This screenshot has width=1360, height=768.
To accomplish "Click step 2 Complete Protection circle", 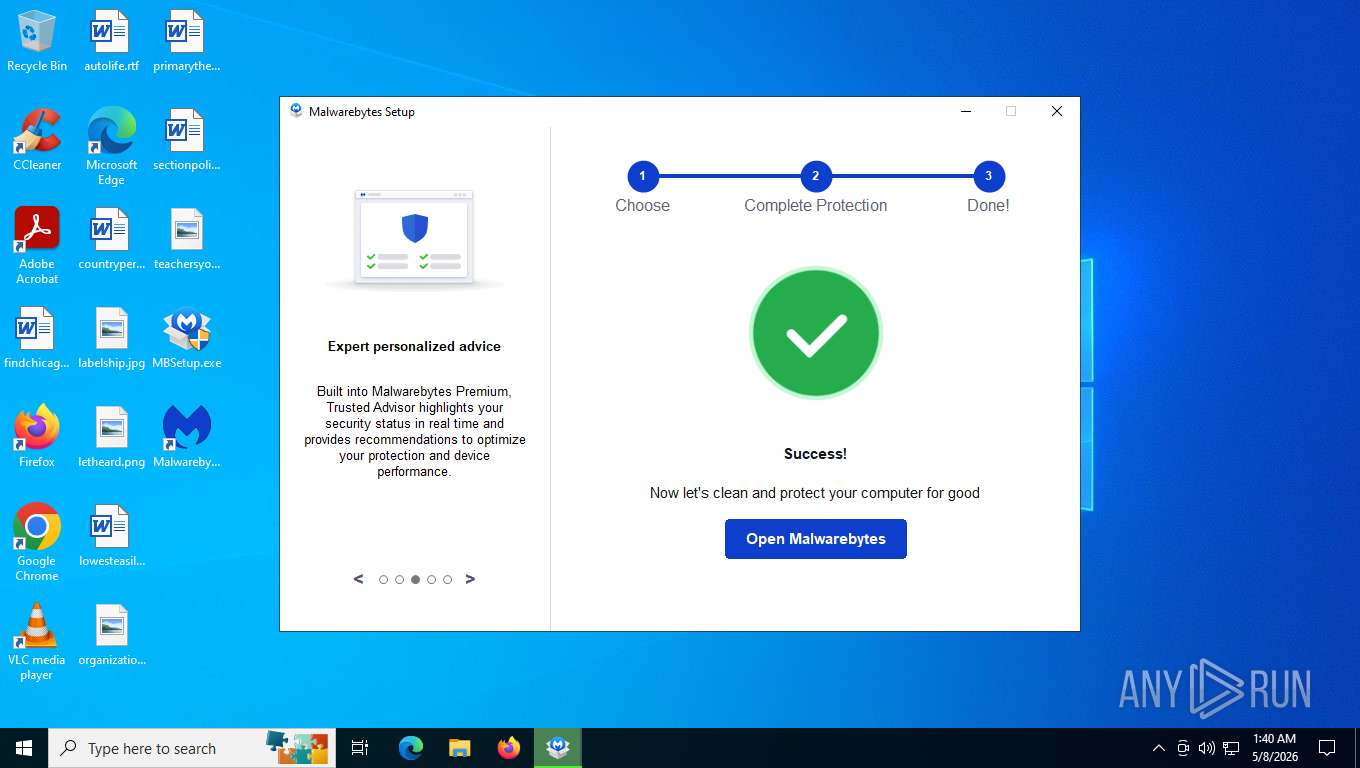I will (815, 176).
